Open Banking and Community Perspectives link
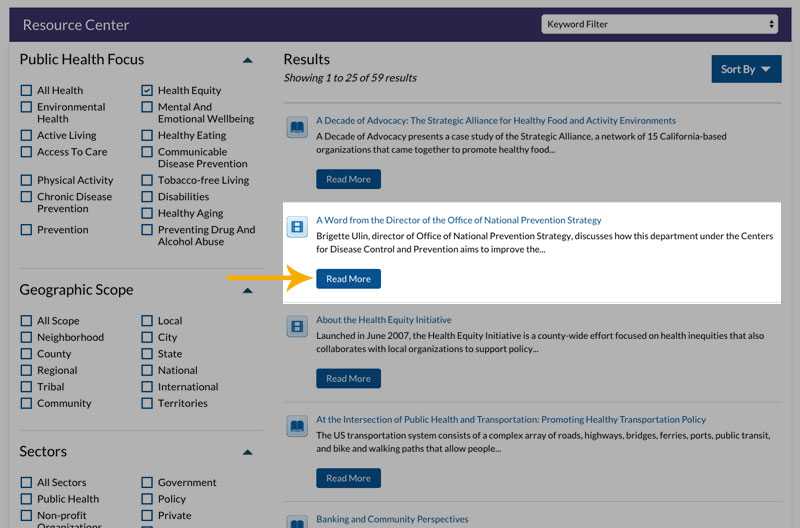The width and height of the screenshot is (800, 528). click(x=392, y=519)
